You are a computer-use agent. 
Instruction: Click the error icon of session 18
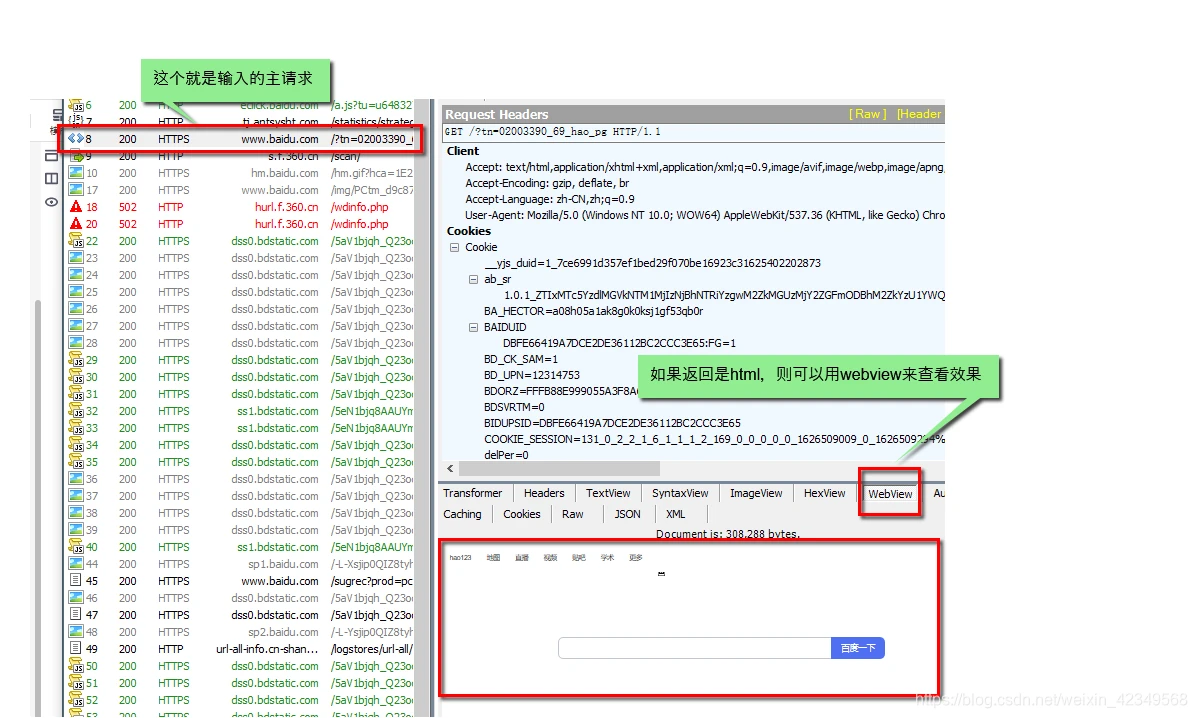point(76,207)
